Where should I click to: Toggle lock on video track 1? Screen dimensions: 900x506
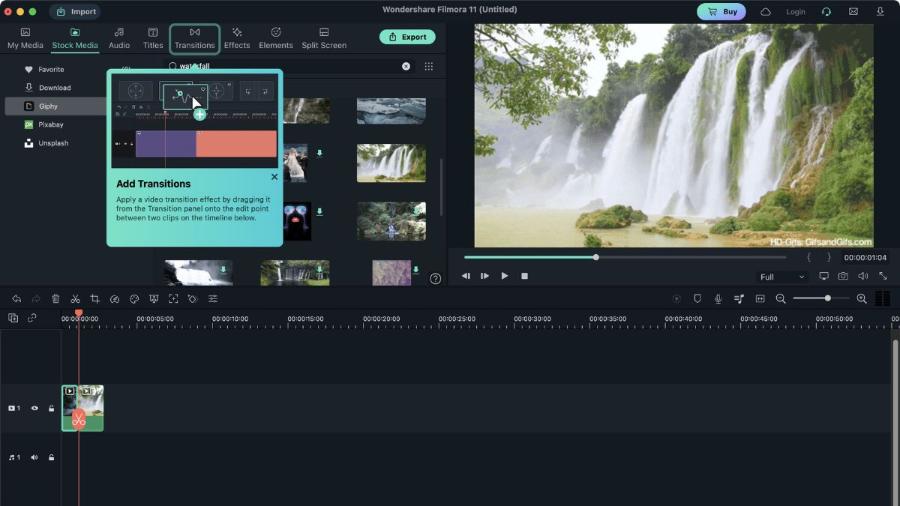tap(51, 408)
